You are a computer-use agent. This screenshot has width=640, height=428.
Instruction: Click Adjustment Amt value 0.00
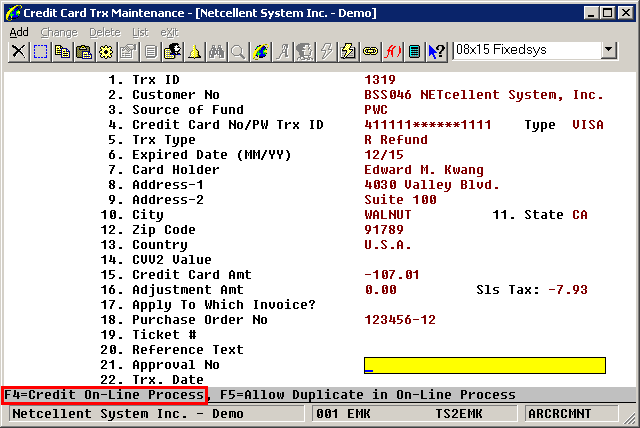pos(380,290)
